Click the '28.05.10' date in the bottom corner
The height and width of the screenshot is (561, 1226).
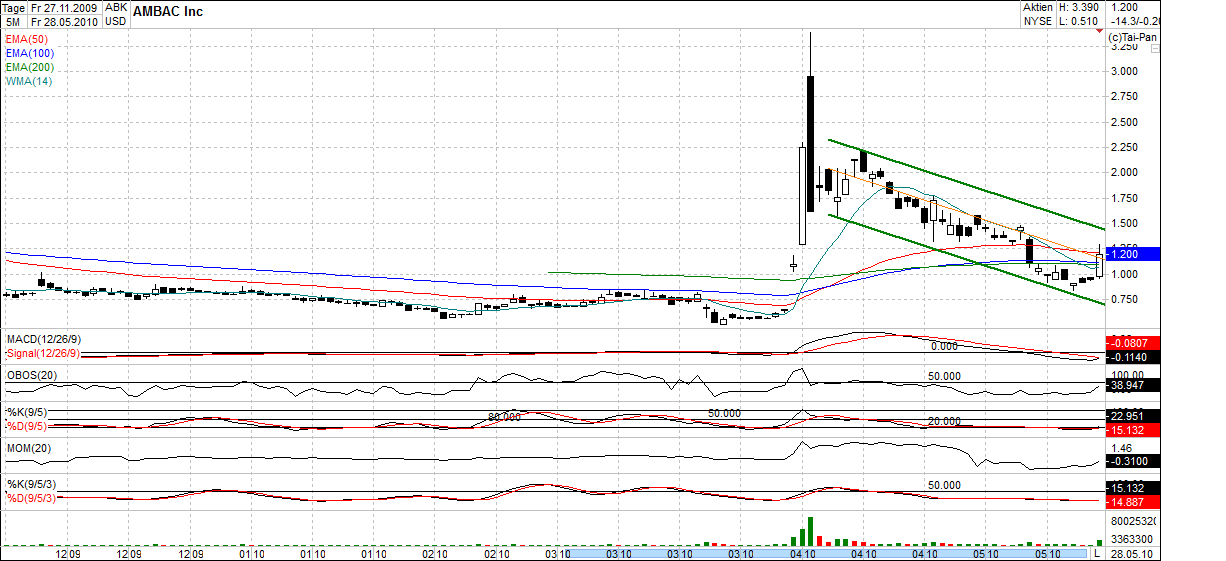pyautogui.click(x=1134, y=553)
